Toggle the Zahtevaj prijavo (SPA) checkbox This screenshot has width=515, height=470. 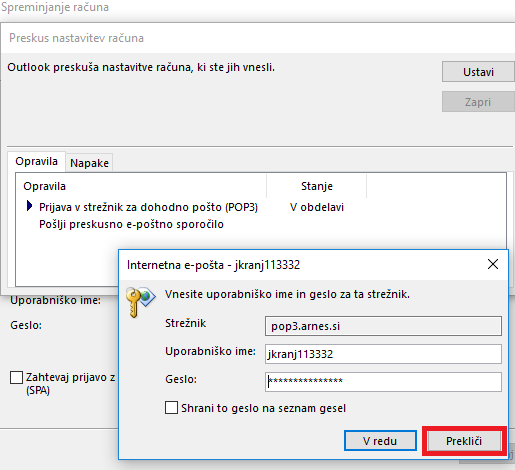(x=16, y=377)
